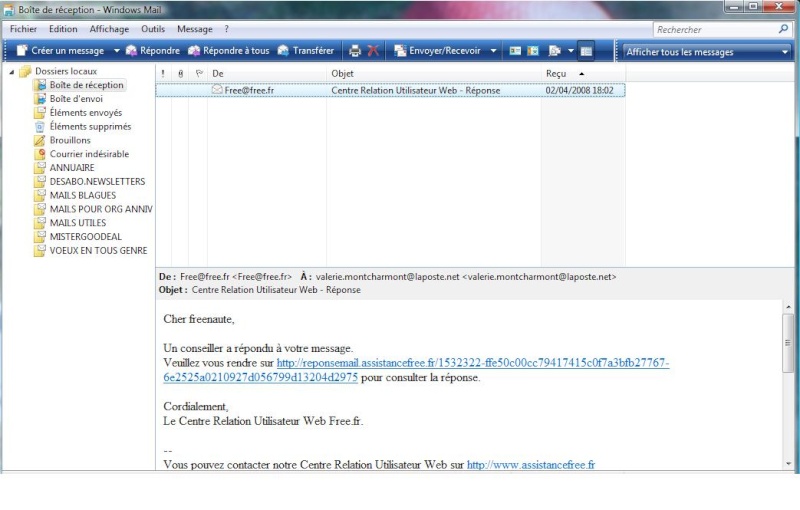This screenshot has width=800, height=510.
Task: Click date cell 02/04/2008 18:02
Action: [579, 90]
